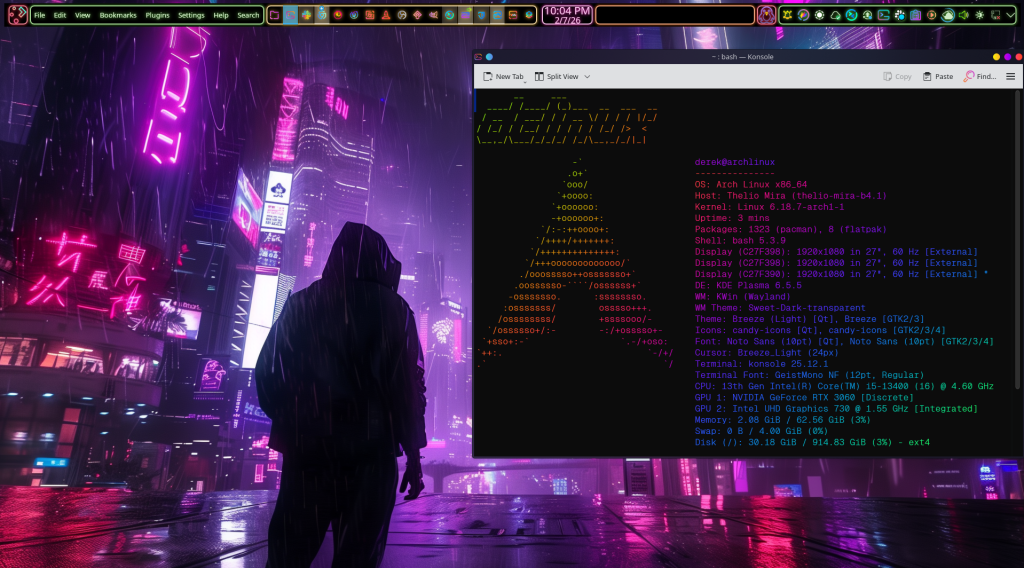The height and width of the screenshot is (568, 1024).
Task: Open the clipboard tray icon
Action: coord(915,15)
